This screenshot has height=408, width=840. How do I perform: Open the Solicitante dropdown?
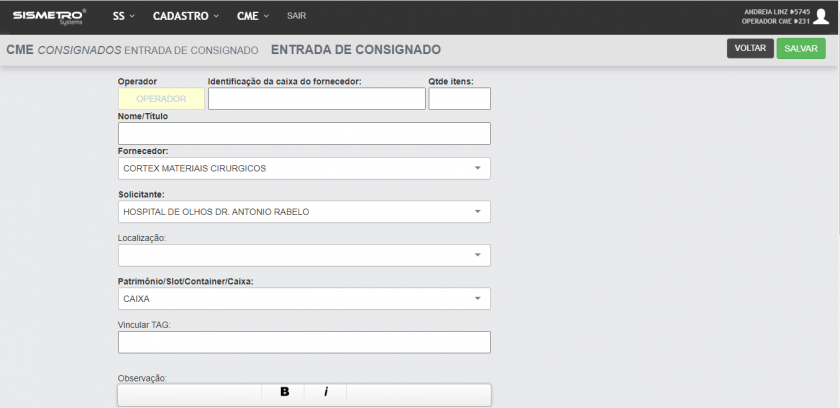coord(304,211)
